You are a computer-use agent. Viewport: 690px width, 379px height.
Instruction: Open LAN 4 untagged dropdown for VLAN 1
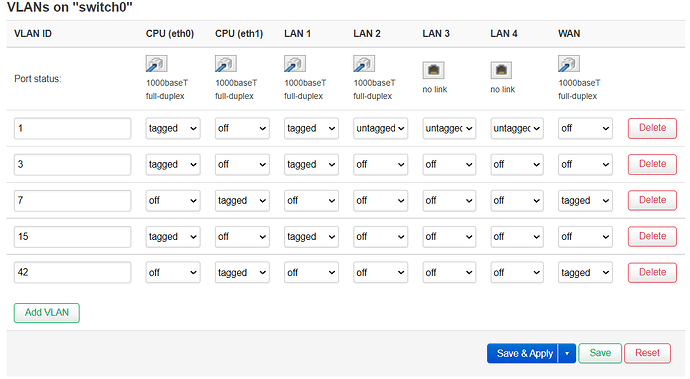coord(517,129)
